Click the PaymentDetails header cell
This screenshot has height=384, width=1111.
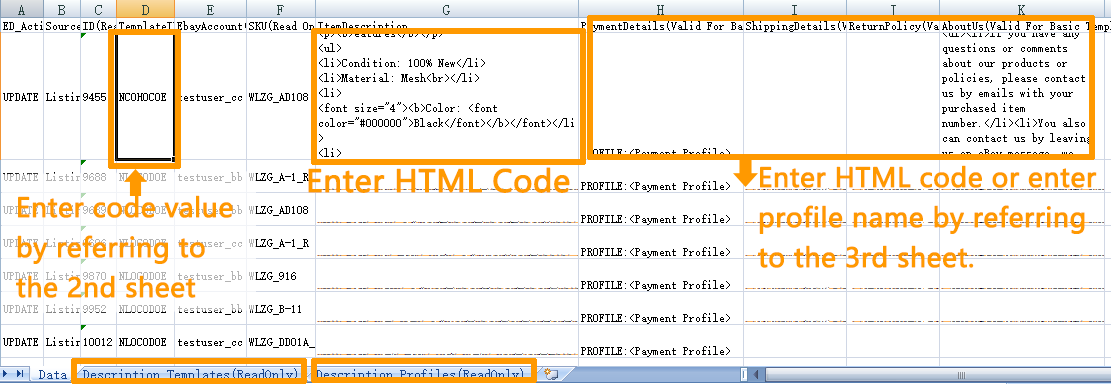pos(660,26)
